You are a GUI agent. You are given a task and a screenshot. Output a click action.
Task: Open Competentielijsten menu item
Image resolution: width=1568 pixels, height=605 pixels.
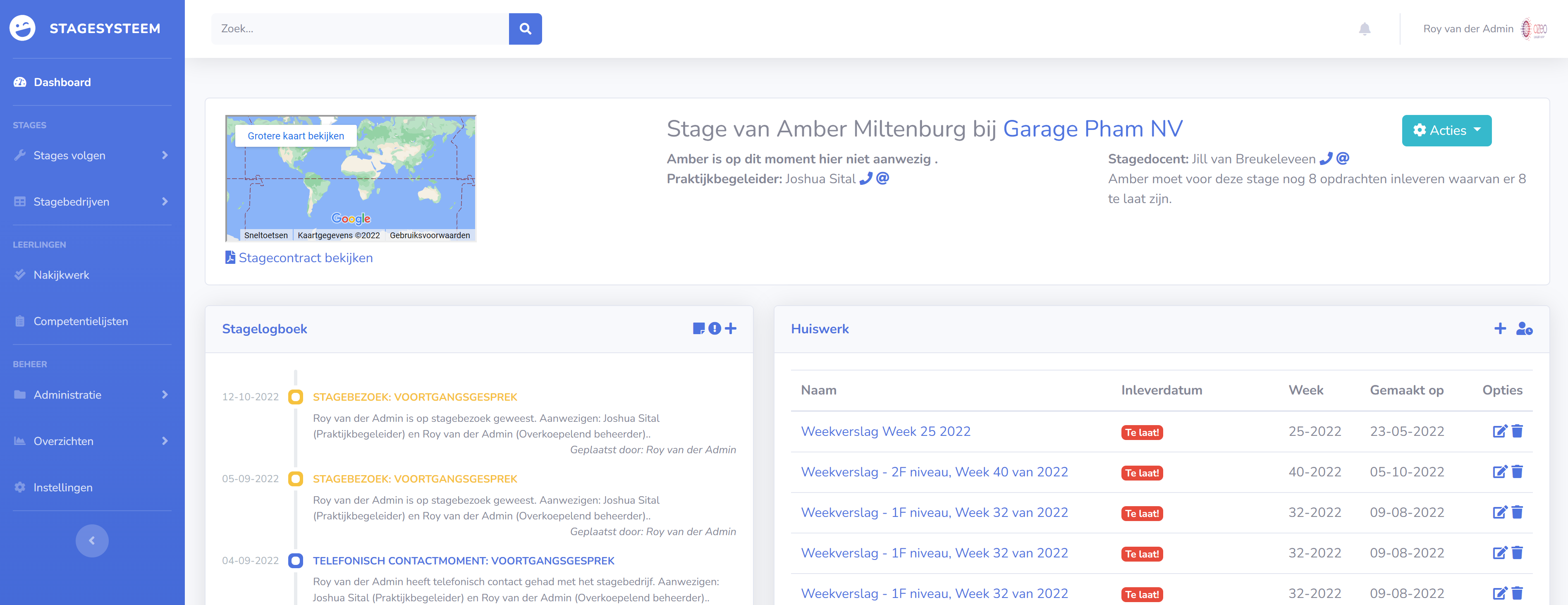pyautogui.click(x=80, y=321)
